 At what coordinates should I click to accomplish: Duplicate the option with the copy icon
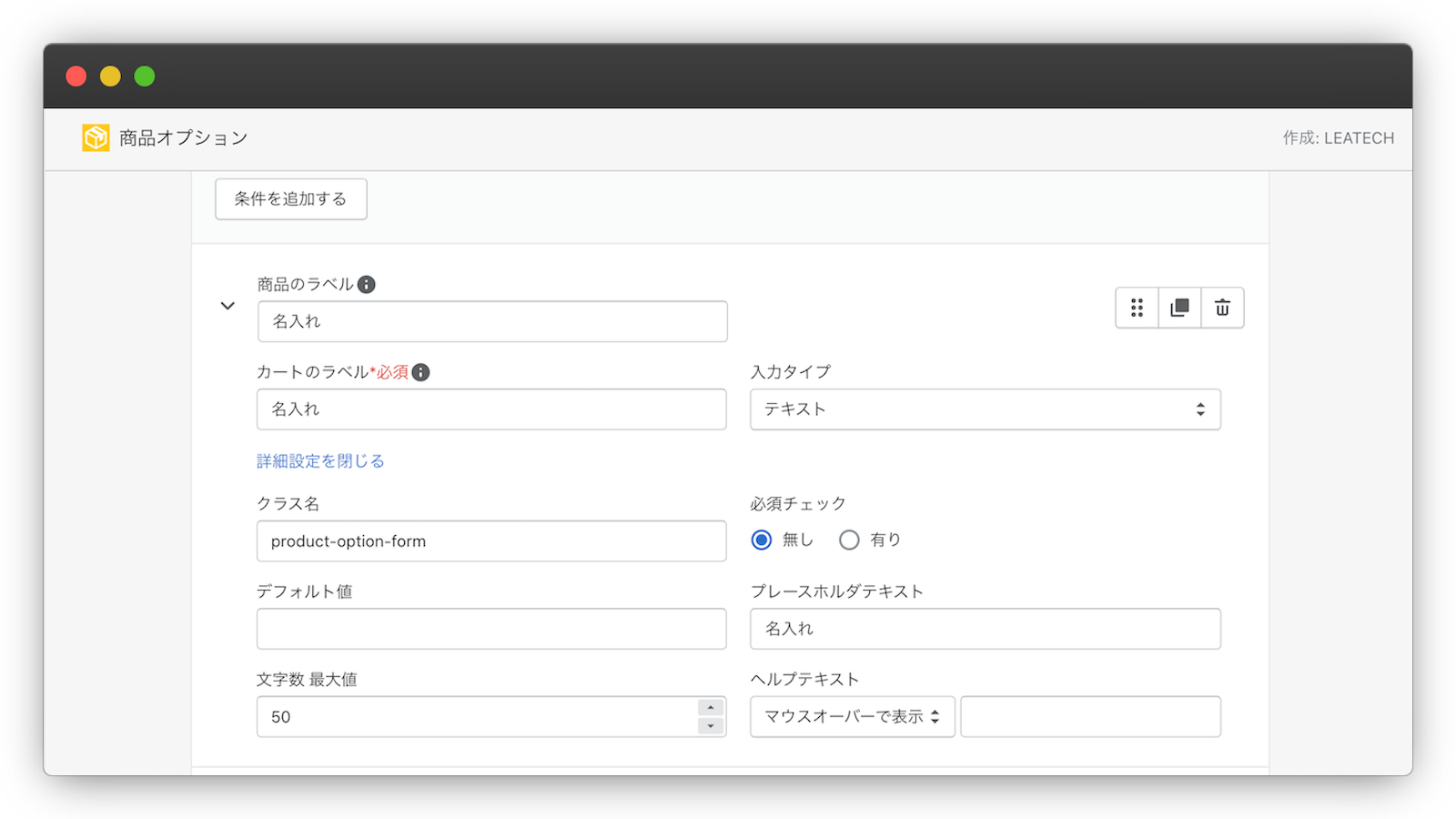click(1179, 308)
